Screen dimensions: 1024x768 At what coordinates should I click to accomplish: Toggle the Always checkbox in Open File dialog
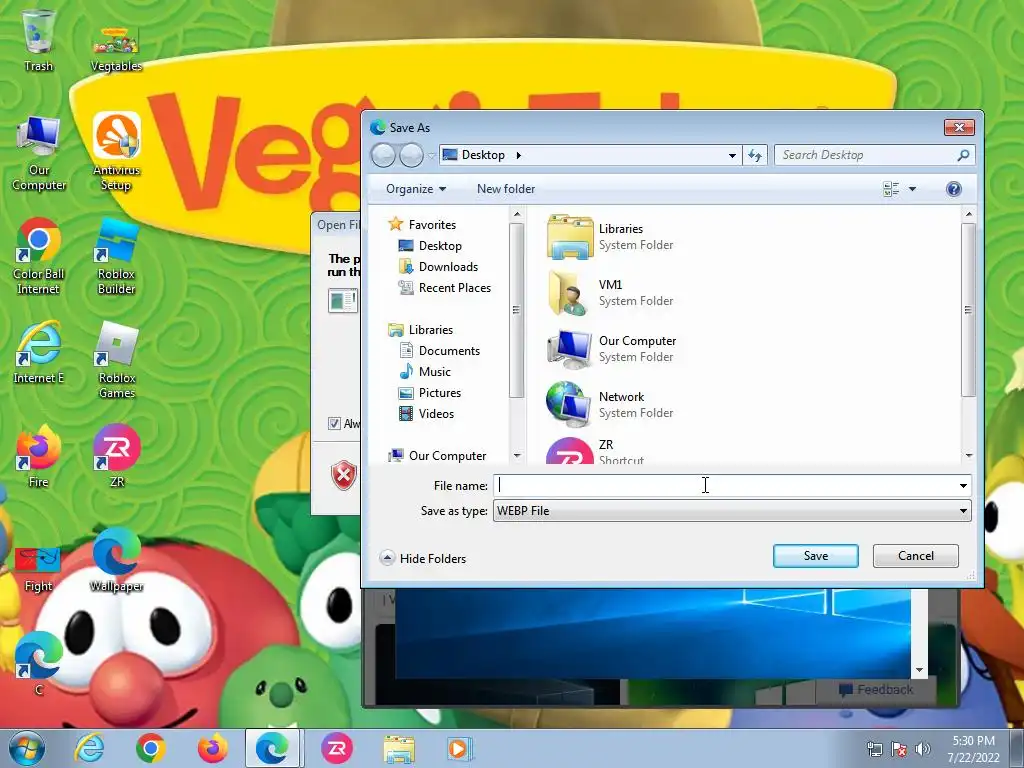click(334, 423)
